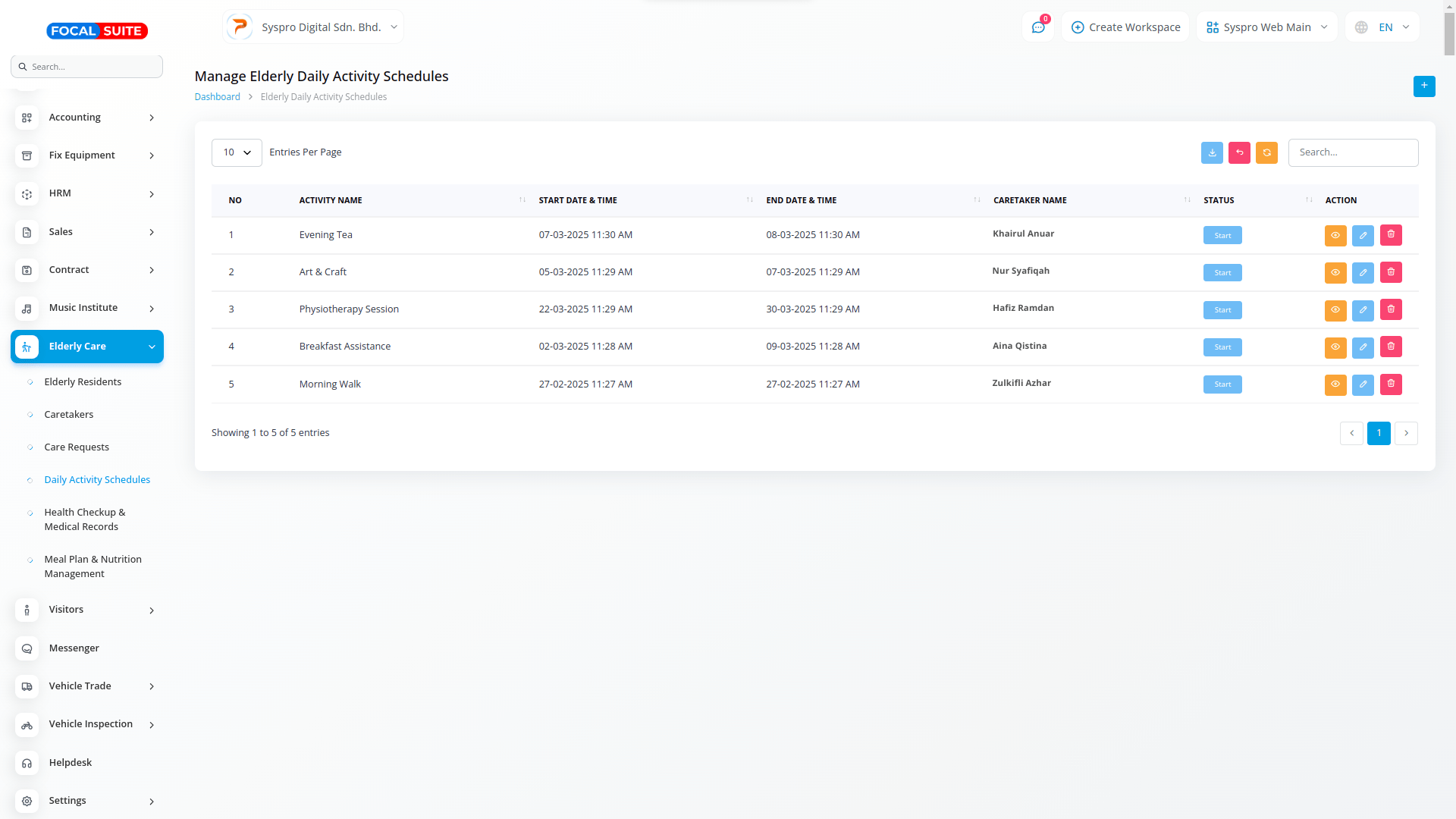Expand the Accounting sidebar menu
This screenshot has width=1456, height=819.
tap(87, 118)
